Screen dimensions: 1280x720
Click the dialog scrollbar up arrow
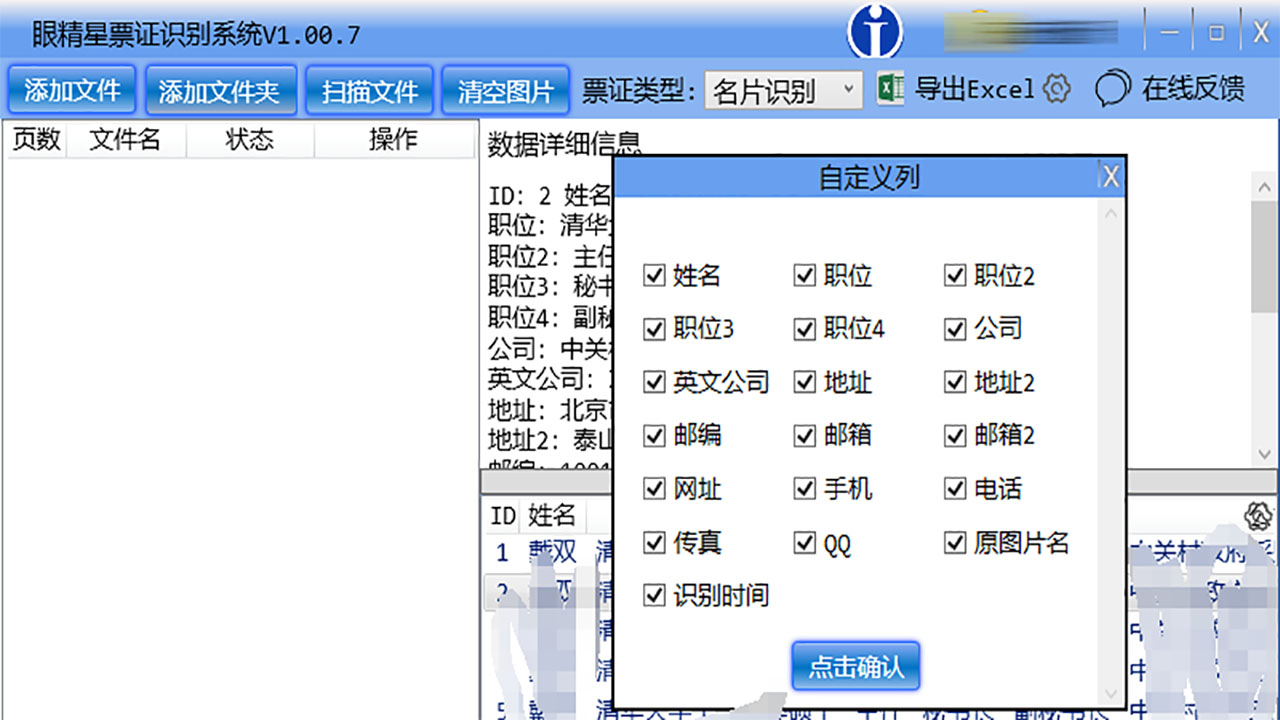tap(1110, 213)
